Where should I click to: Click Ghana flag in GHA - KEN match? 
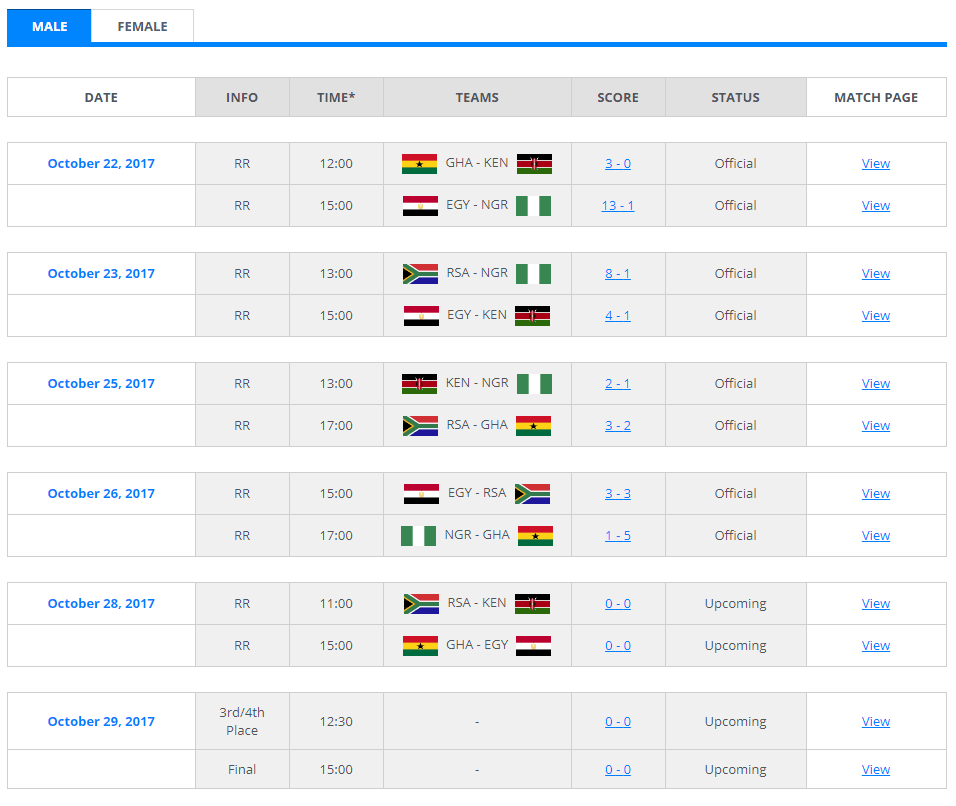click(419, 164)
